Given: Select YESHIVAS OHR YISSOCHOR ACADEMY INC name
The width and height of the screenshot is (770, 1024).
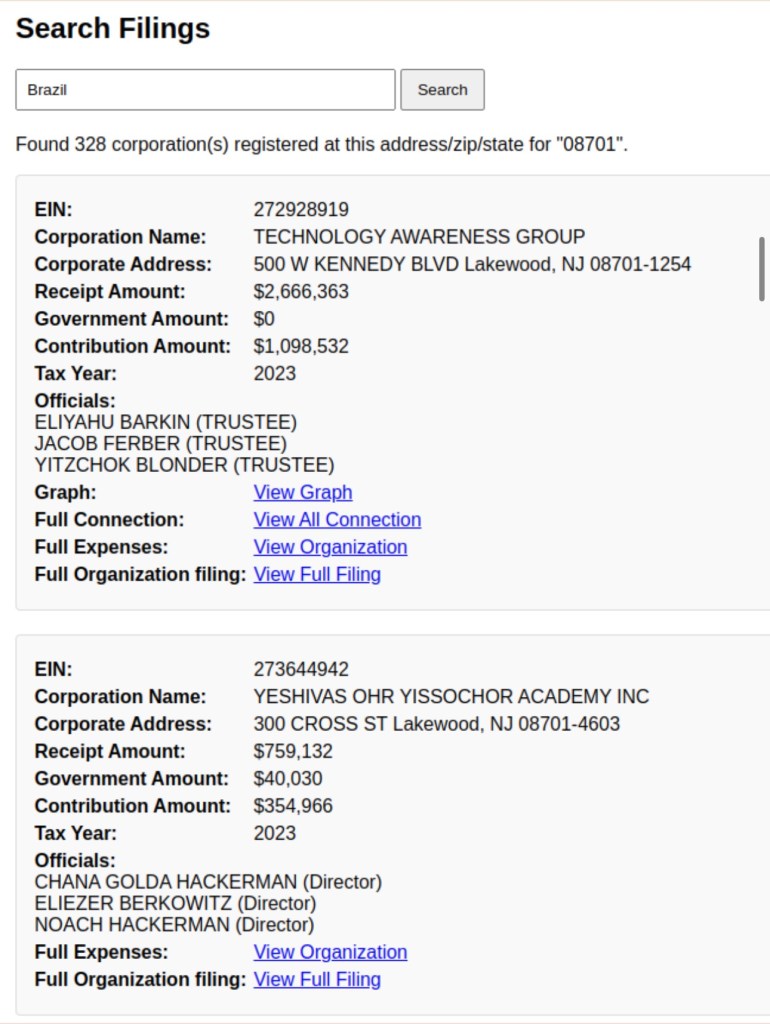Looking at the screenshot, I should point(451,697).
